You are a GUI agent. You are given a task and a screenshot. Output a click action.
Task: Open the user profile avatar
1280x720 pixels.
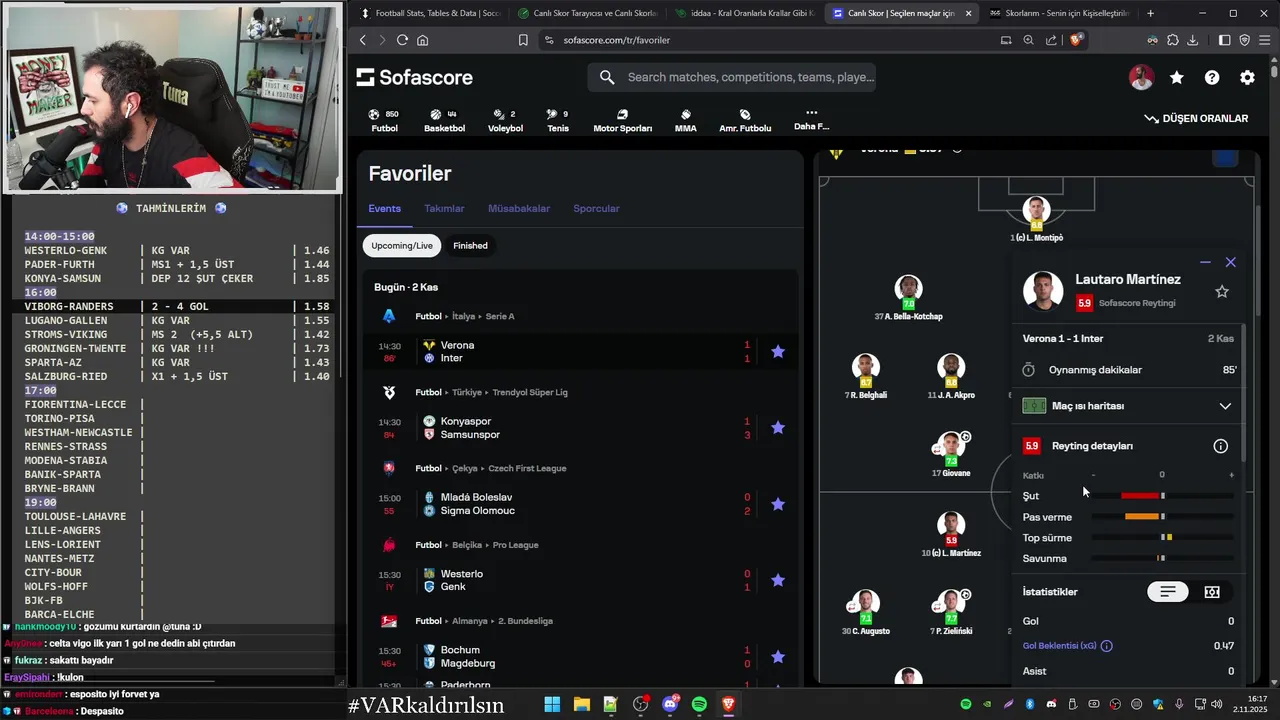tap(1141, 78)
